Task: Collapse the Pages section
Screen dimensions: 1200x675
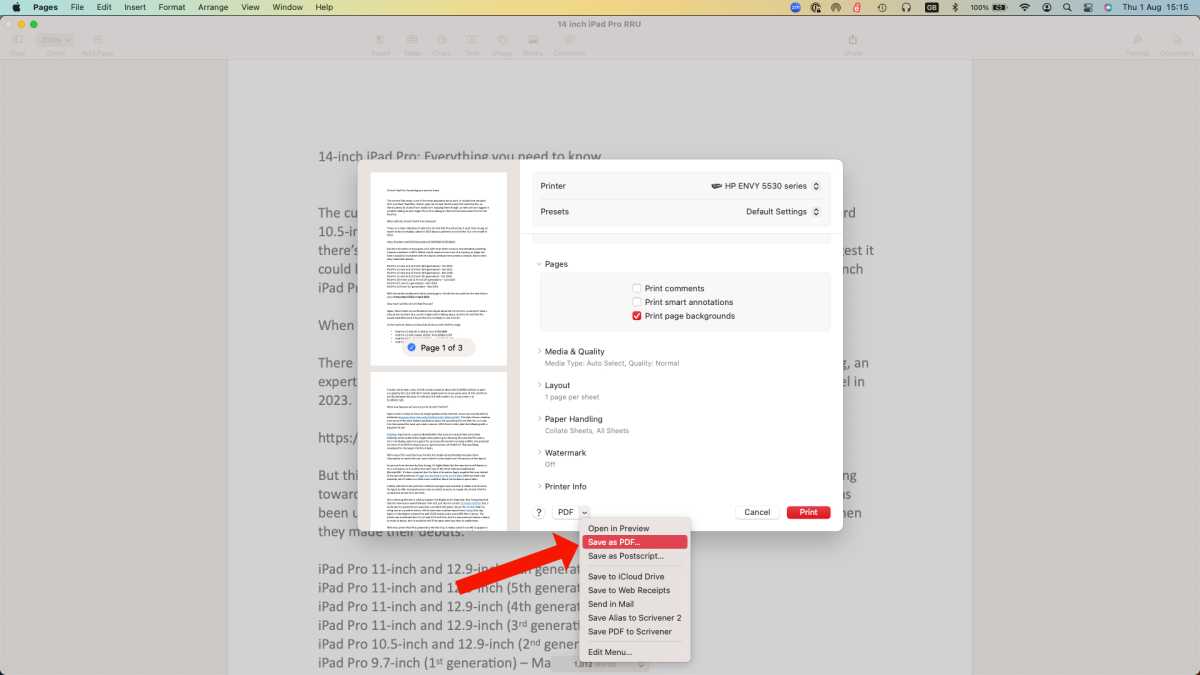Action: (x=539, y=264)
